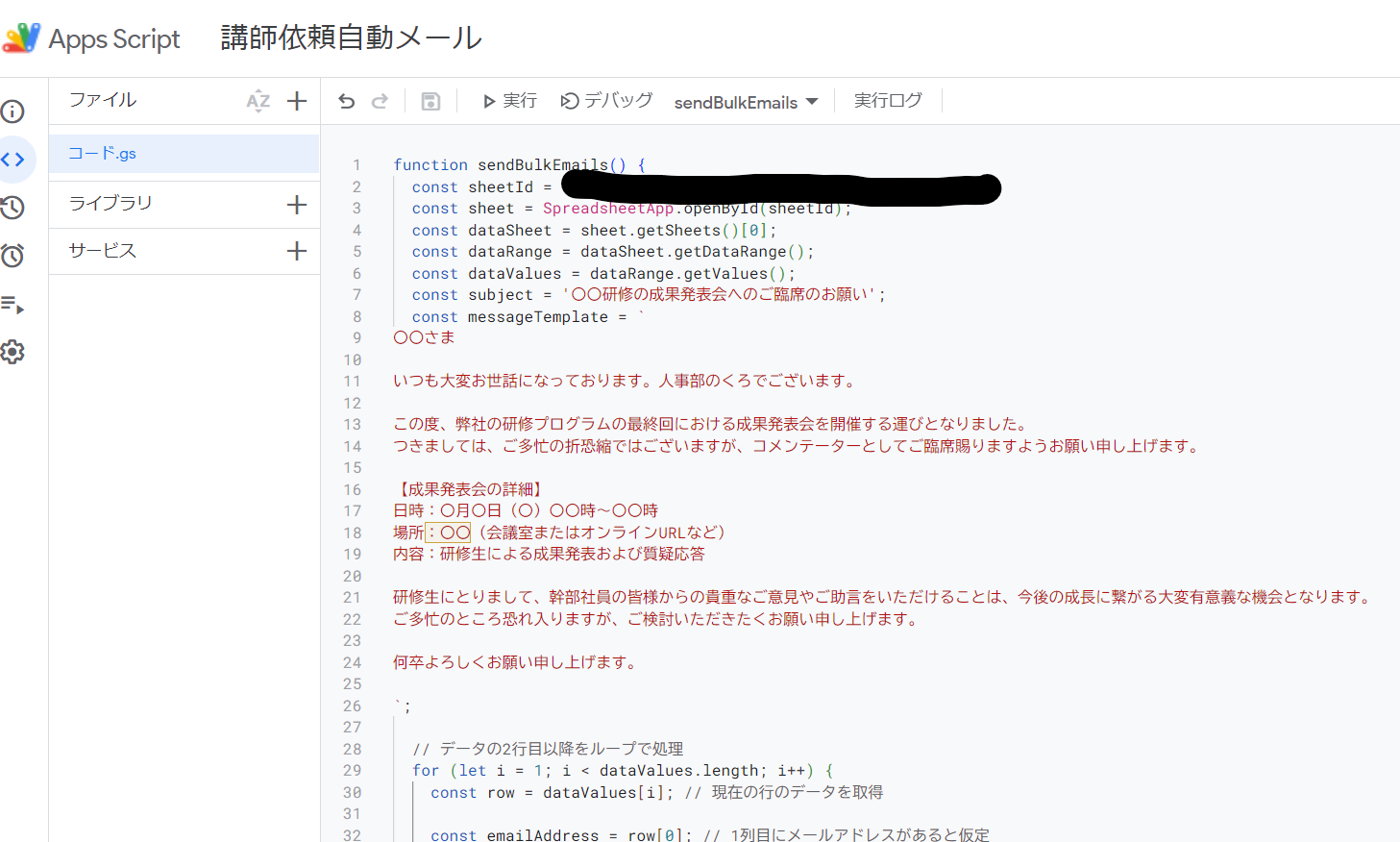The image size is (1400, 842).
Task: Open the Editor code brackets icon
Action: (12, 160)
